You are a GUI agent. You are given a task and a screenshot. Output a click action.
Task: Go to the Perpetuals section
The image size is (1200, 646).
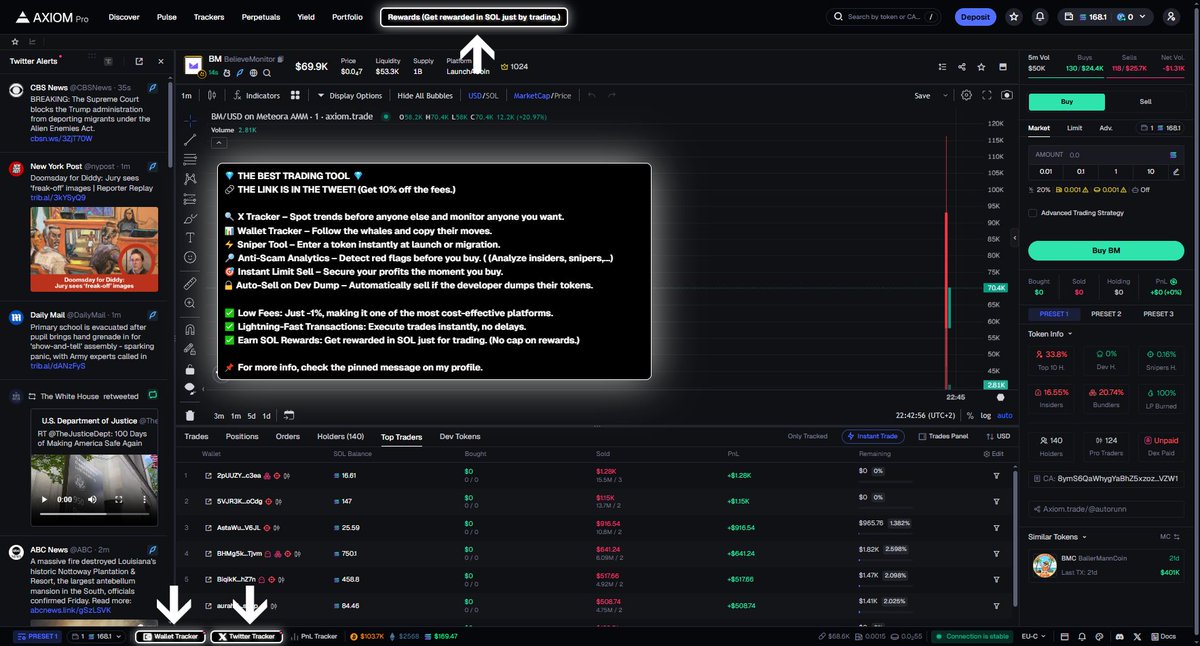261,17
